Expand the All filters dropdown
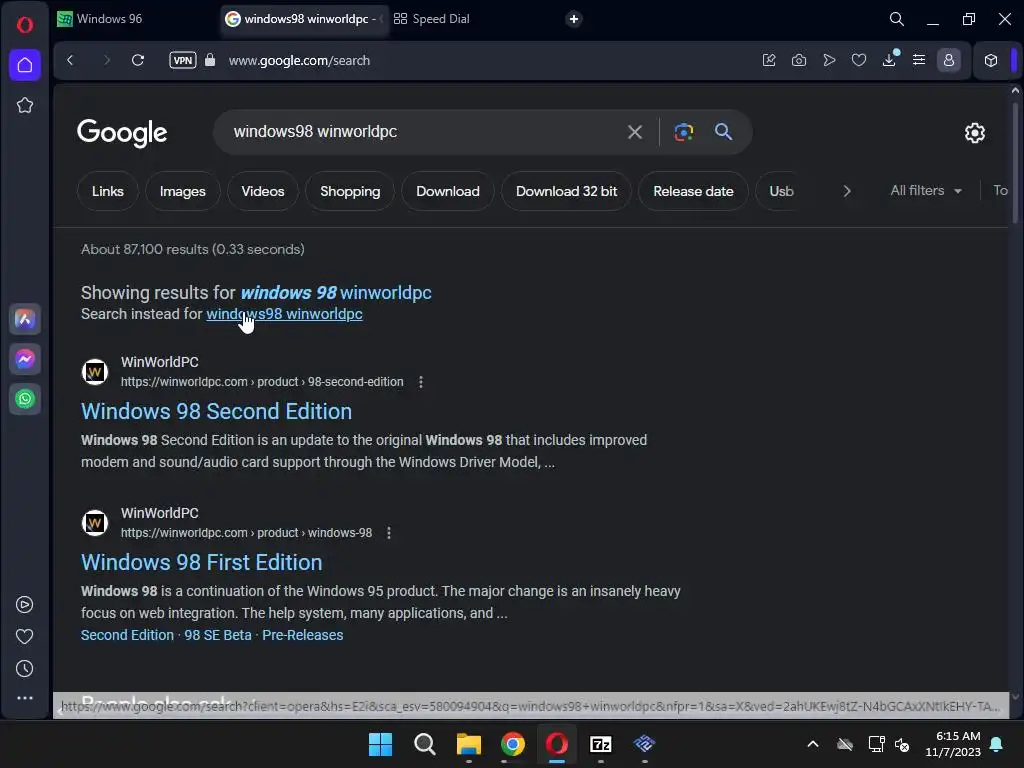 coord(926,191)
